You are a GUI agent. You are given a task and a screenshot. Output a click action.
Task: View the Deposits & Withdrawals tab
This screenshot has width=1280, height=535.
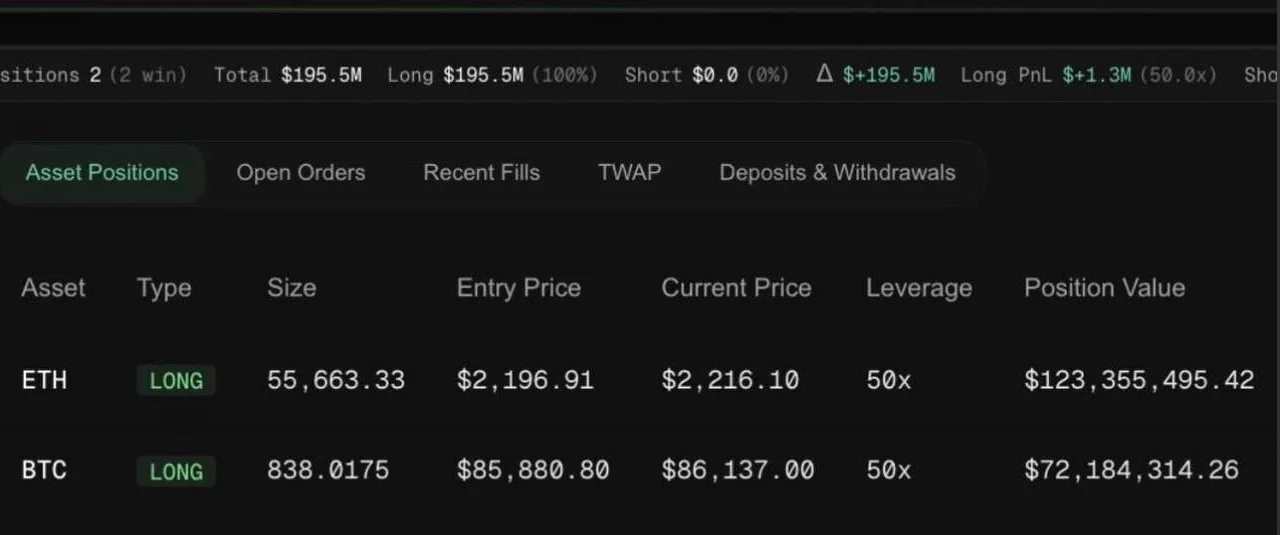click(837, 173)
